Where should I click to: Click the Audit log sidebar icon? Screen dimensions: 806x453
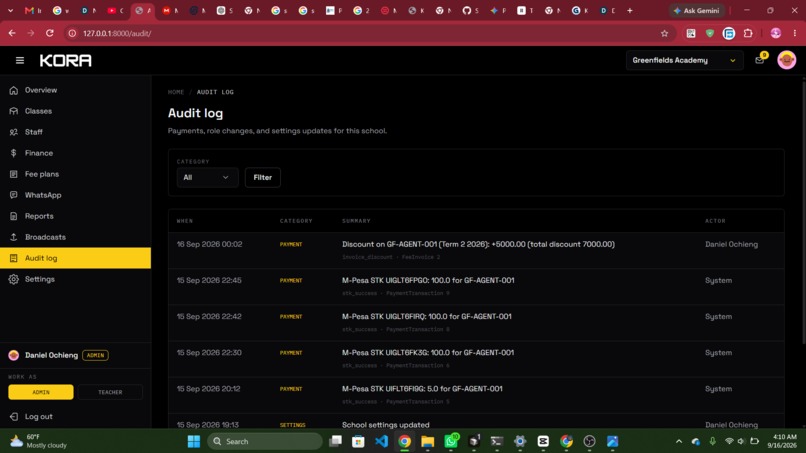13,258
